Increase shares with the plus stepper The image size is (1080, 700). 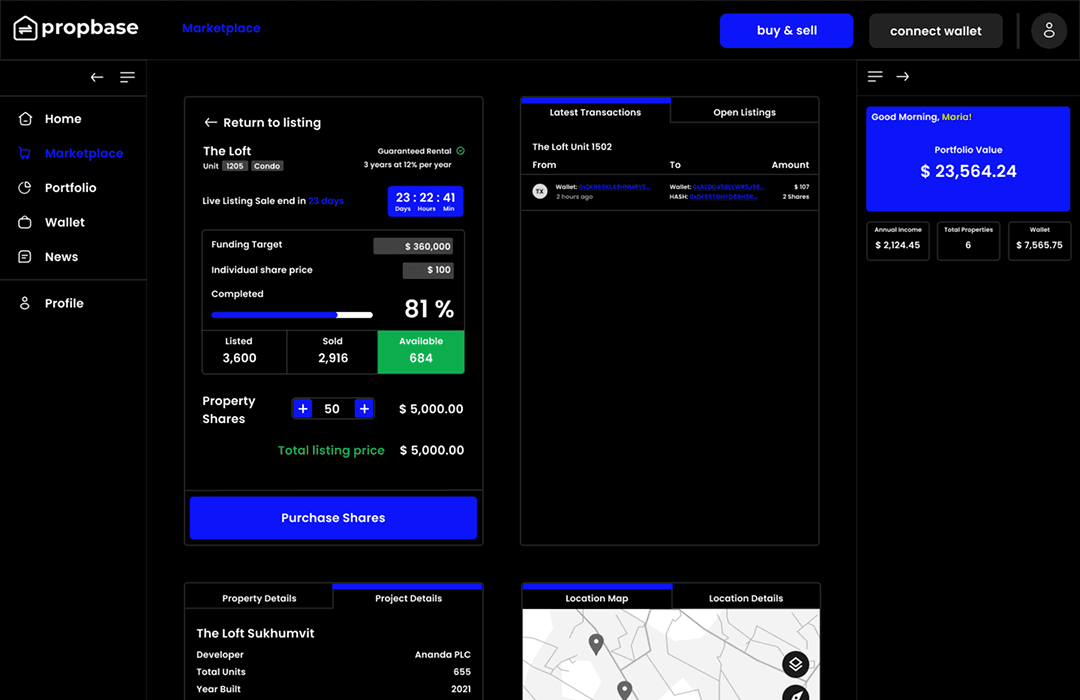pyautogui.click(x=364, y=408)
